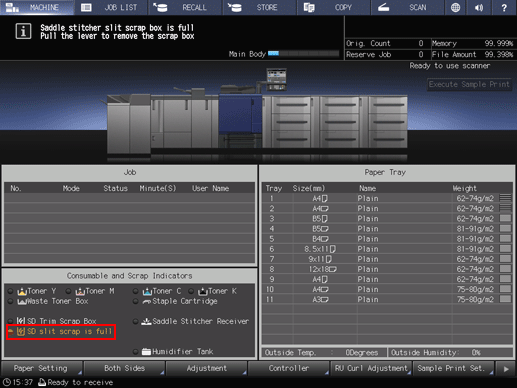Click the Orig. Count value
Viewport: 517px width, 388px height.
[x=421, y=43]
